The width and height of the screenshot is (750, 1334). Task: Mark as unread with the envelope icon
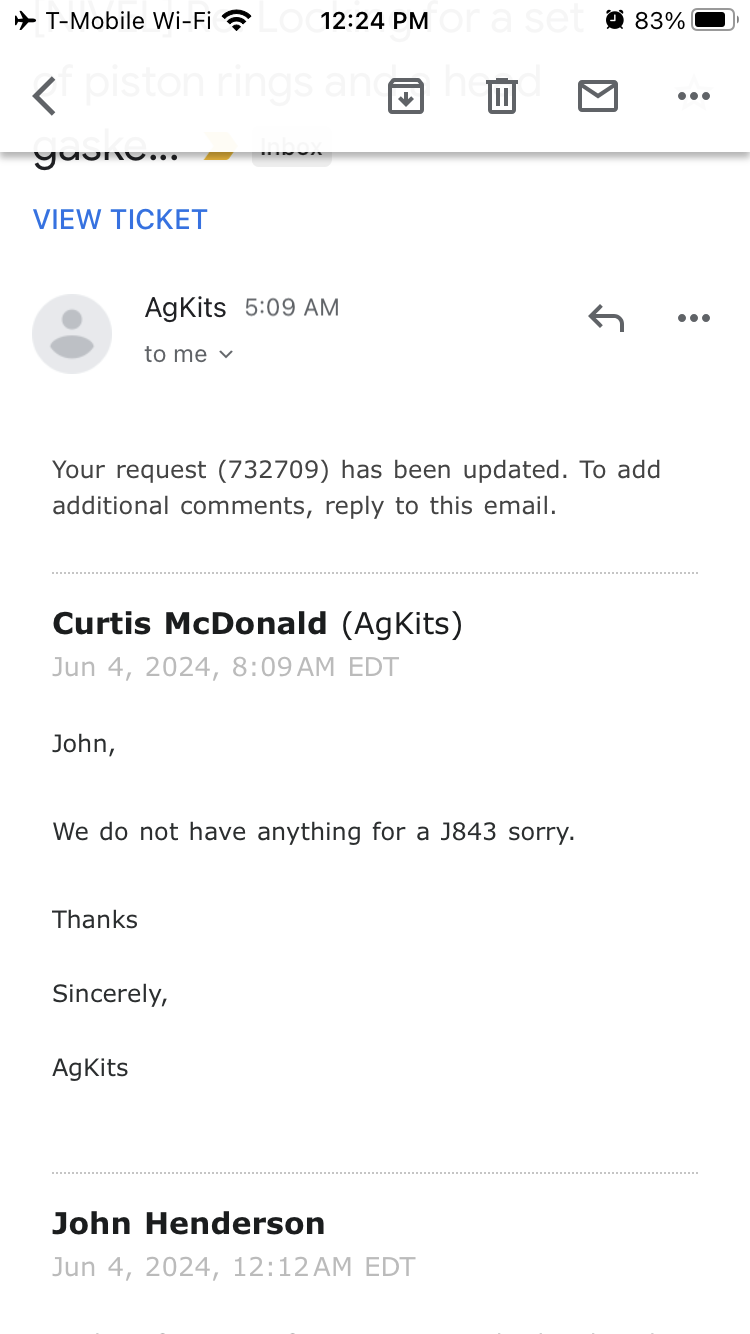(x=598, y=97)
